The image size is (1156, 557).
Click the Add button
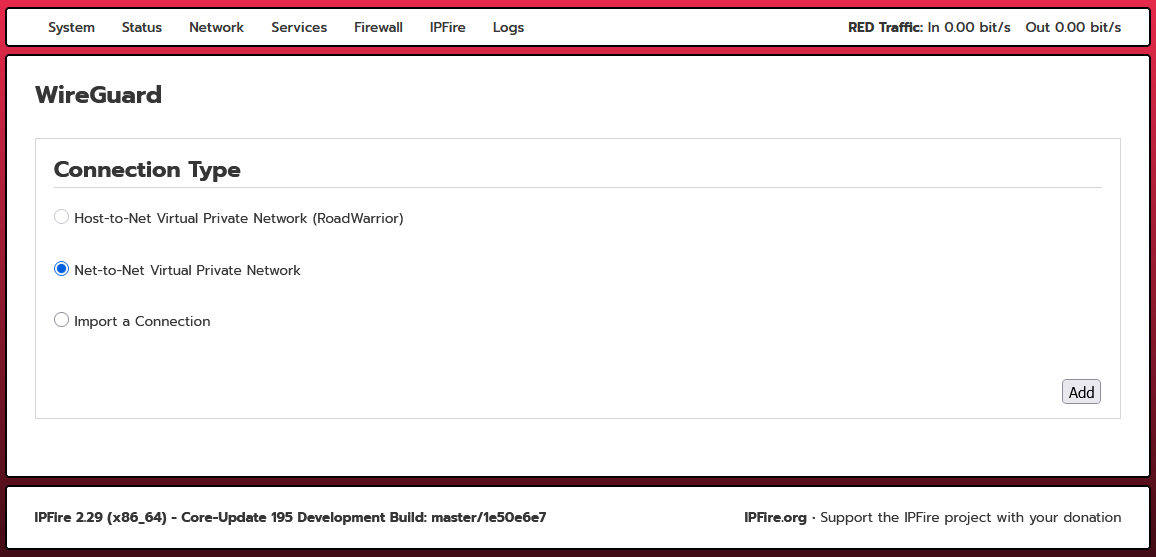(1081, 392)
